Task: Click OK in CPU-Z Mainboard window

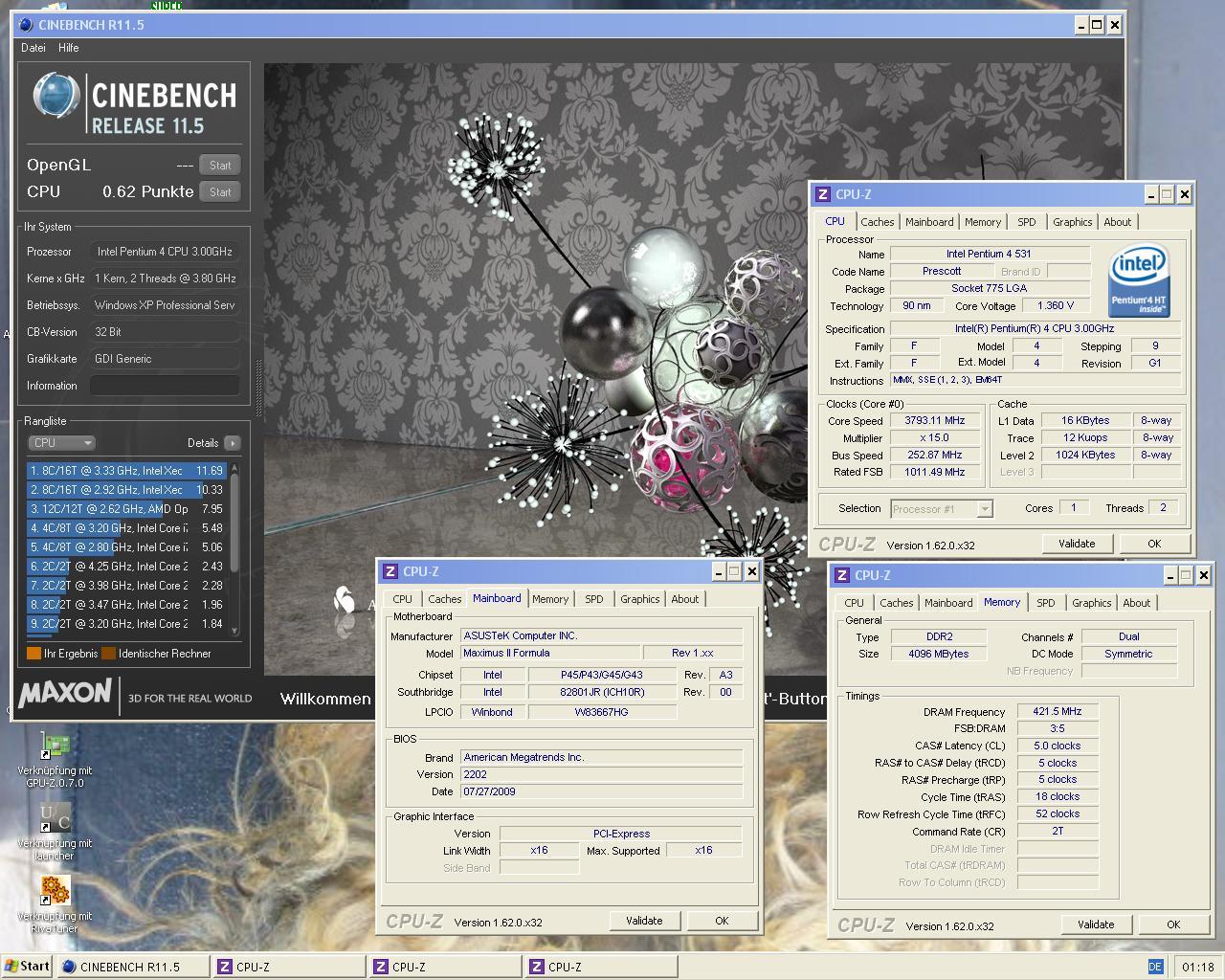Action: coord(722,921)
